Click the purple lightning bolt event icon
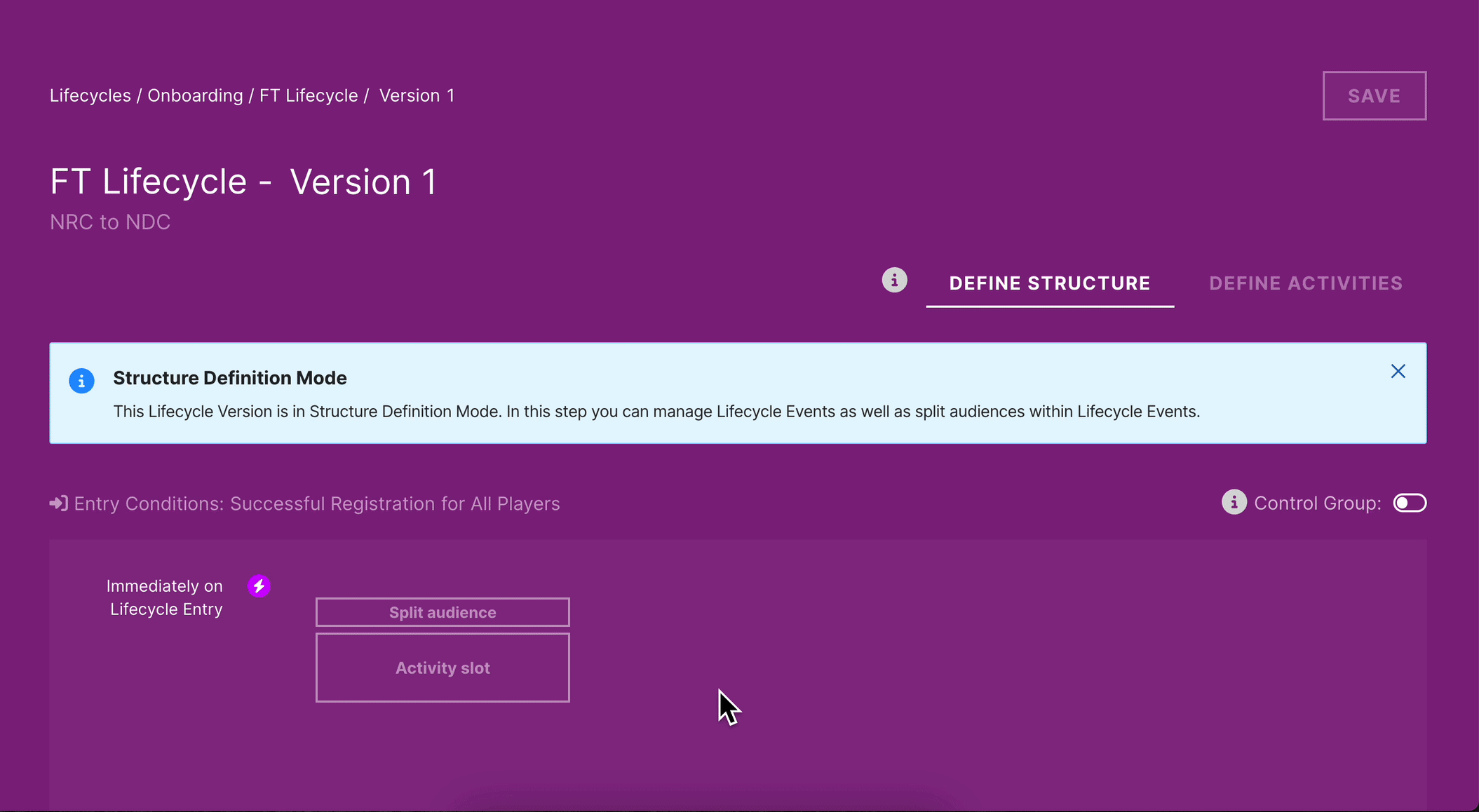The height and width of the screenshot is (812, 1479). click(x=259, y=586)
